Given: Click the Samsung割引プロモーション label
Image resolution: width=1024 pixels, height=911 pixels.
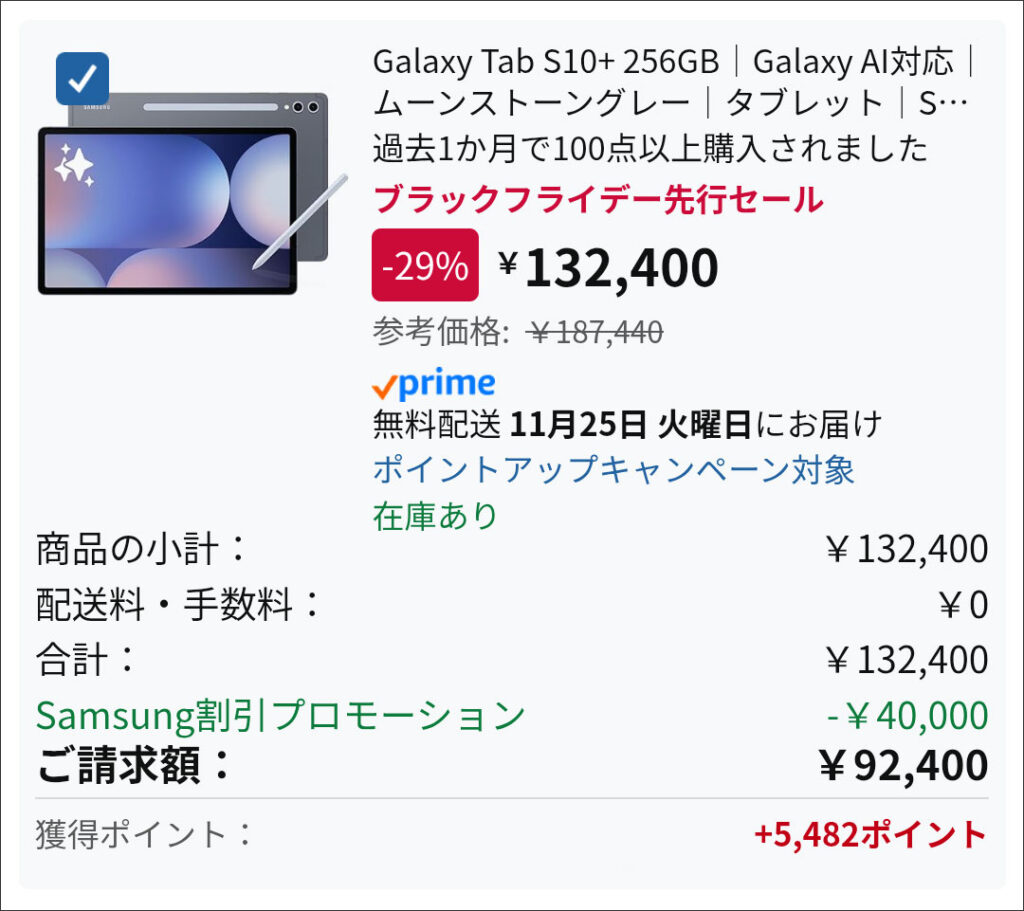Looking at the screenshot, I should point(281,715).
